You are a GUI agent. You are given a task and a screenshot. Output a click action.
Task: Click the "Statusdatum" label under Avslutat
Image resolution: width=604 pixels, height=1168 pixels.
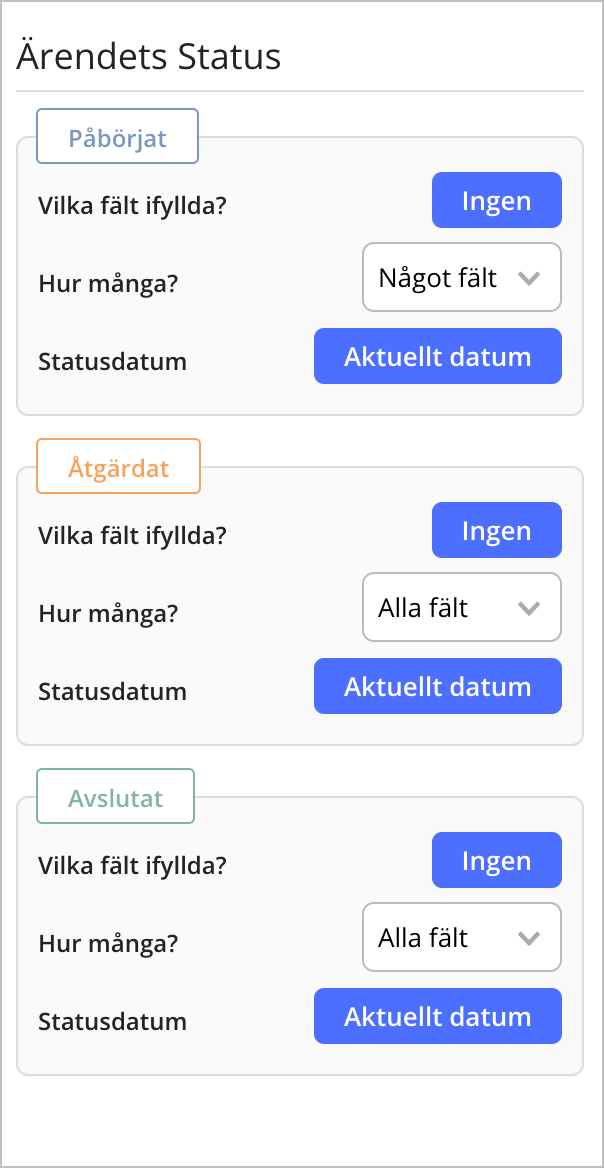[x=112, y=1021]
